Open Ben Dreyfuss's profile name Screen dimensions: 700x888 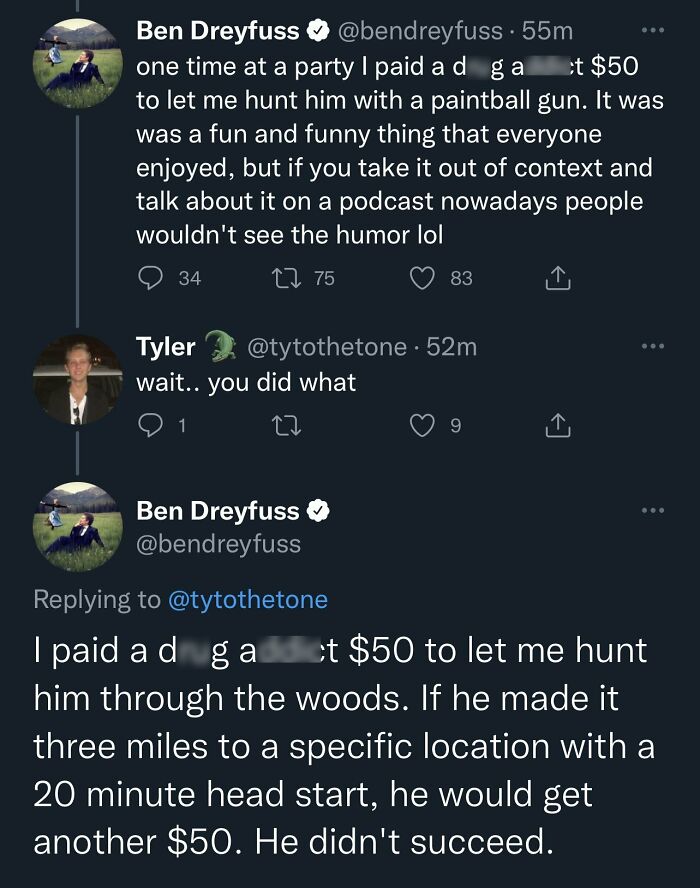click(x=216, y=30)
